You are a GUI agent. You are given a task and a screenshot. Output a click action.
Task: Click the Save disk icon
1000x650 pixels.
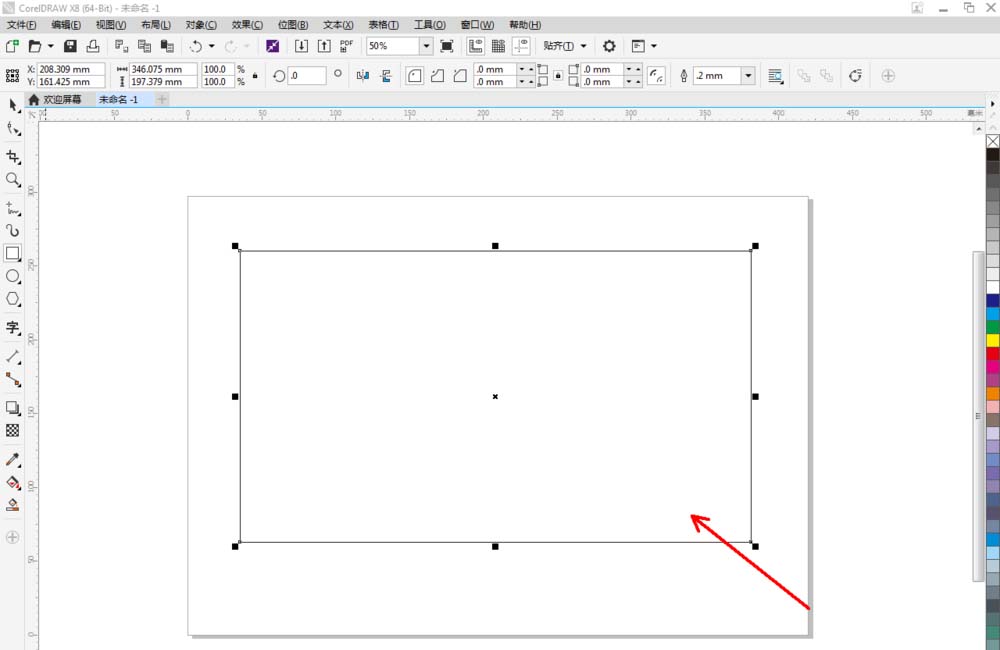point(70,46)
